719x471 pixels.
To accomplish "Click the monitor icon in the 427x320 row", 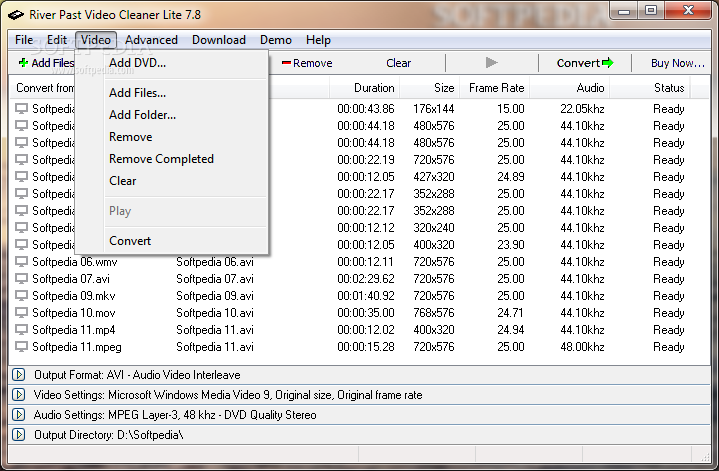I will [21, 177].
